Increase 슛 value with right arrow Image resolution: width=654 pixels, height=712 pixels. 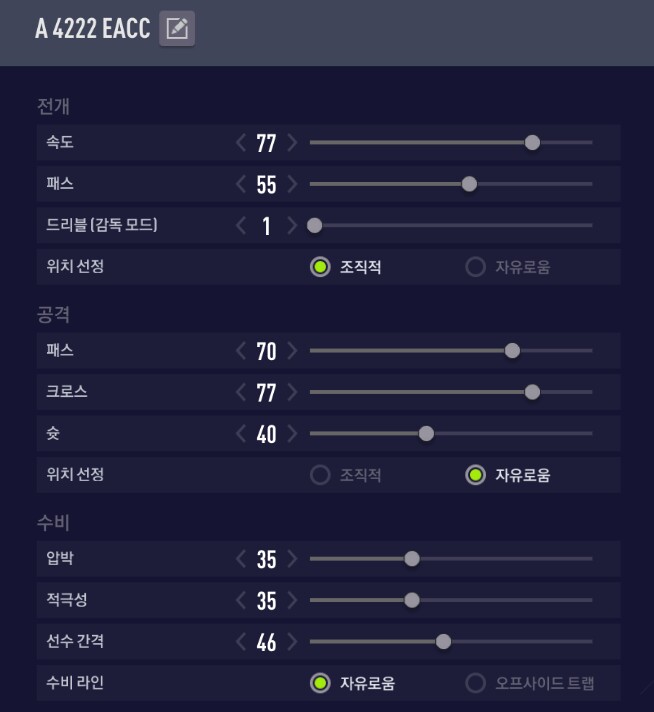[x=292, y=434]
